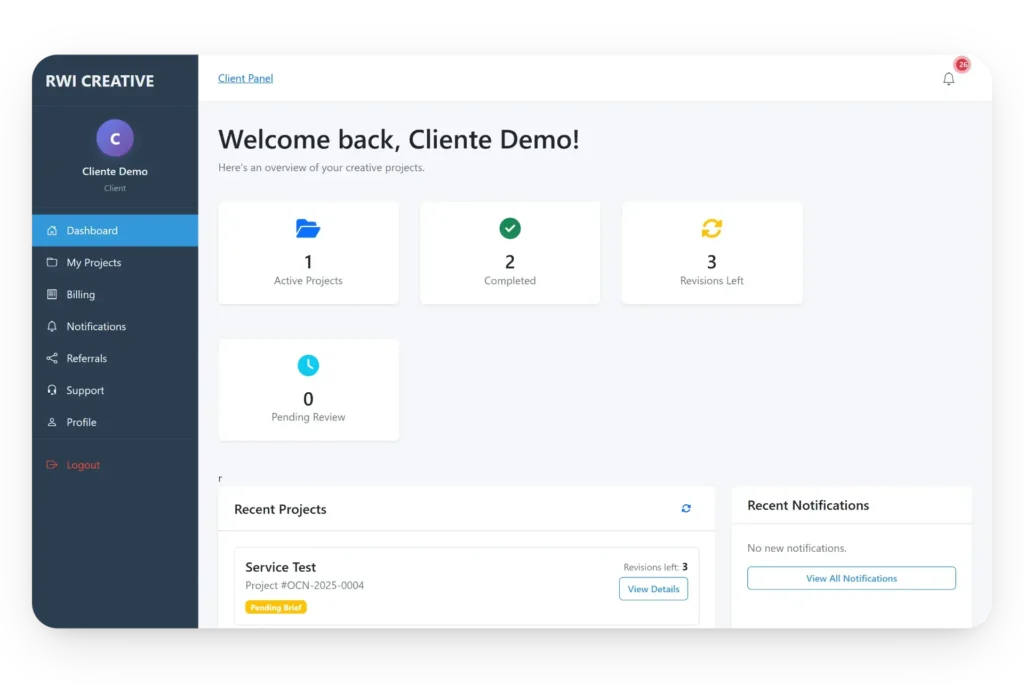Click the My Projects folder icon
Screen dimensions: 1024x683
(51, 262)
